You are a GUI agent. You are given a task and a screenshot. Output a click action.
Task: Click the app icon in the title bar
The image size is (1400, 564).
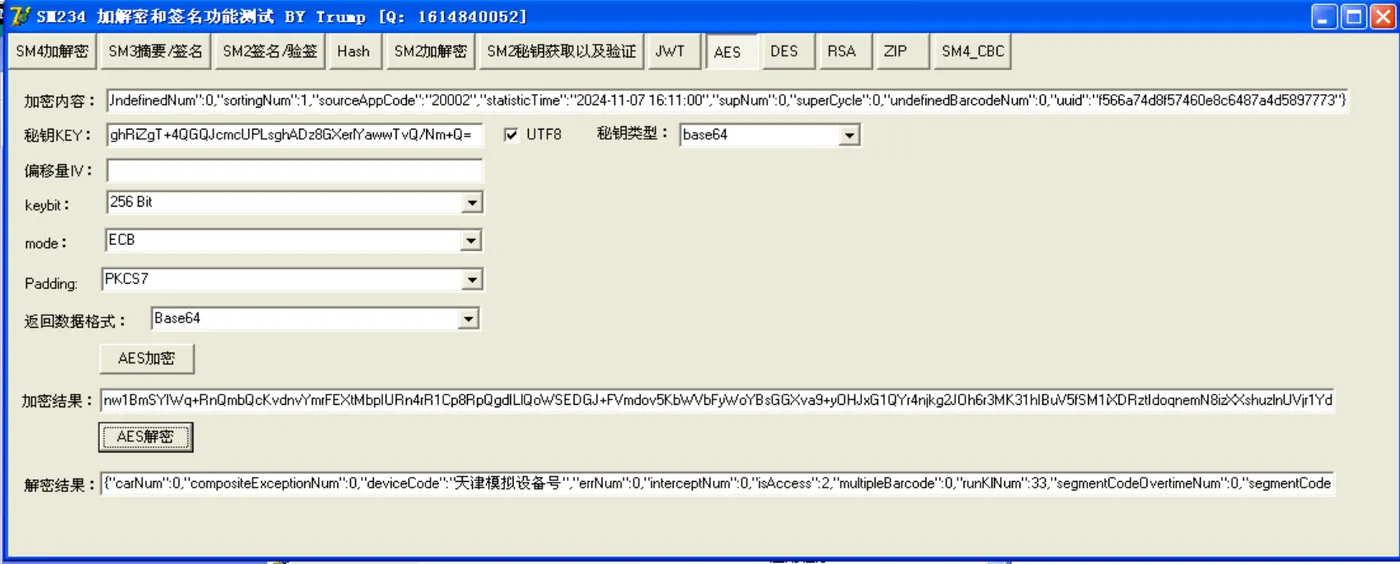click(19, 16)
